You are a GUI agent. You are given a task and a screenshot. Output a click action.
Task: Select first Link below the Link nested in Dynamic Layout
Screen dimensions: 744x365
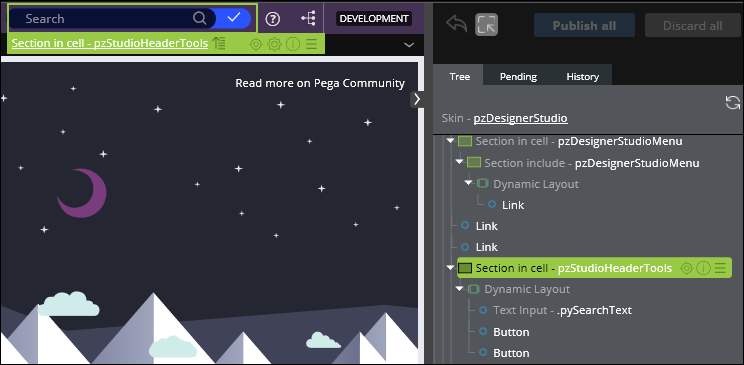[486, 226]
